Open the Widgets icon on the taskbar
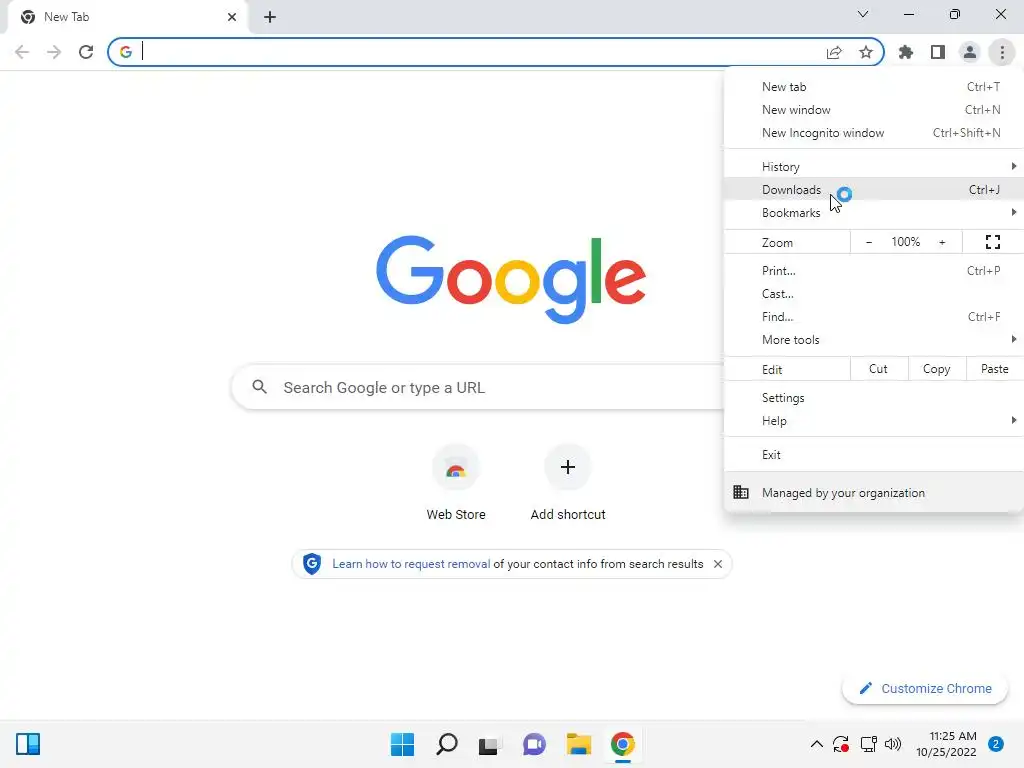1024x768 pixels. coord(28,744)
